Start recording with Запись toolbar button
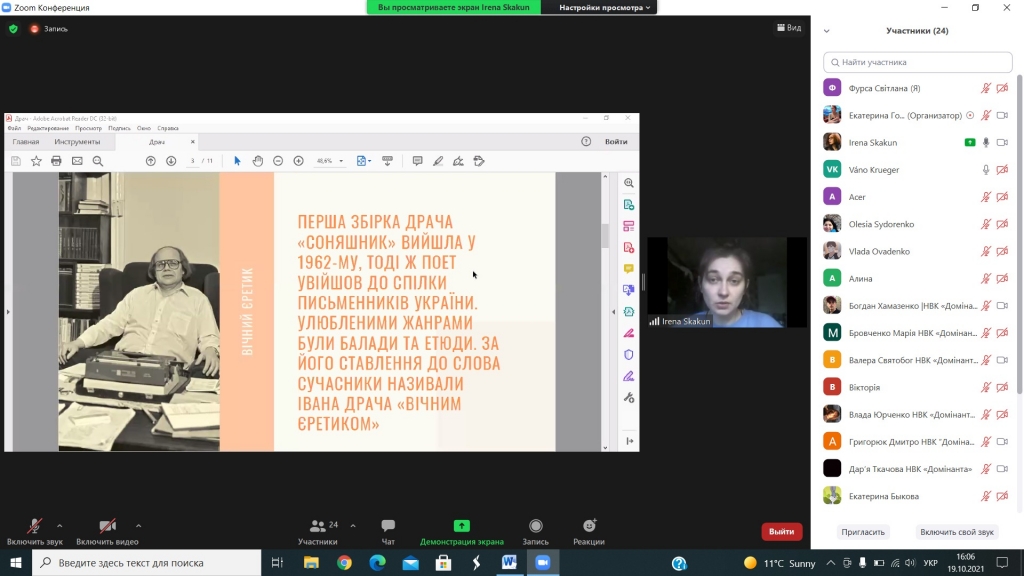This screenshot has width=1024, height=576. pos(536,532)
